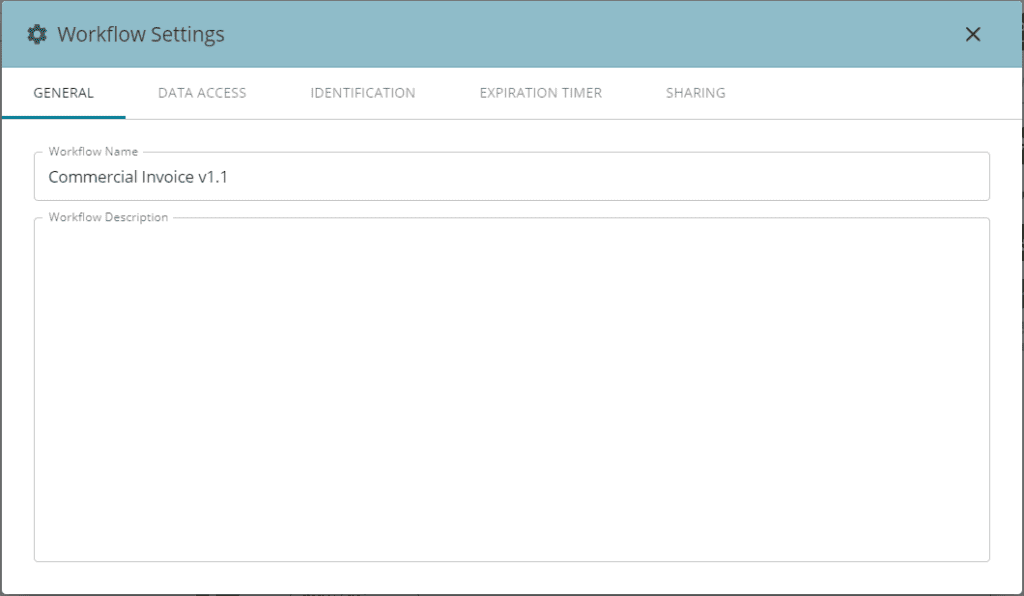The width and height of the screenshot is (1024, 596).
Task: Click the dialog title Workflow Settings
Action: tap(141, 33)
